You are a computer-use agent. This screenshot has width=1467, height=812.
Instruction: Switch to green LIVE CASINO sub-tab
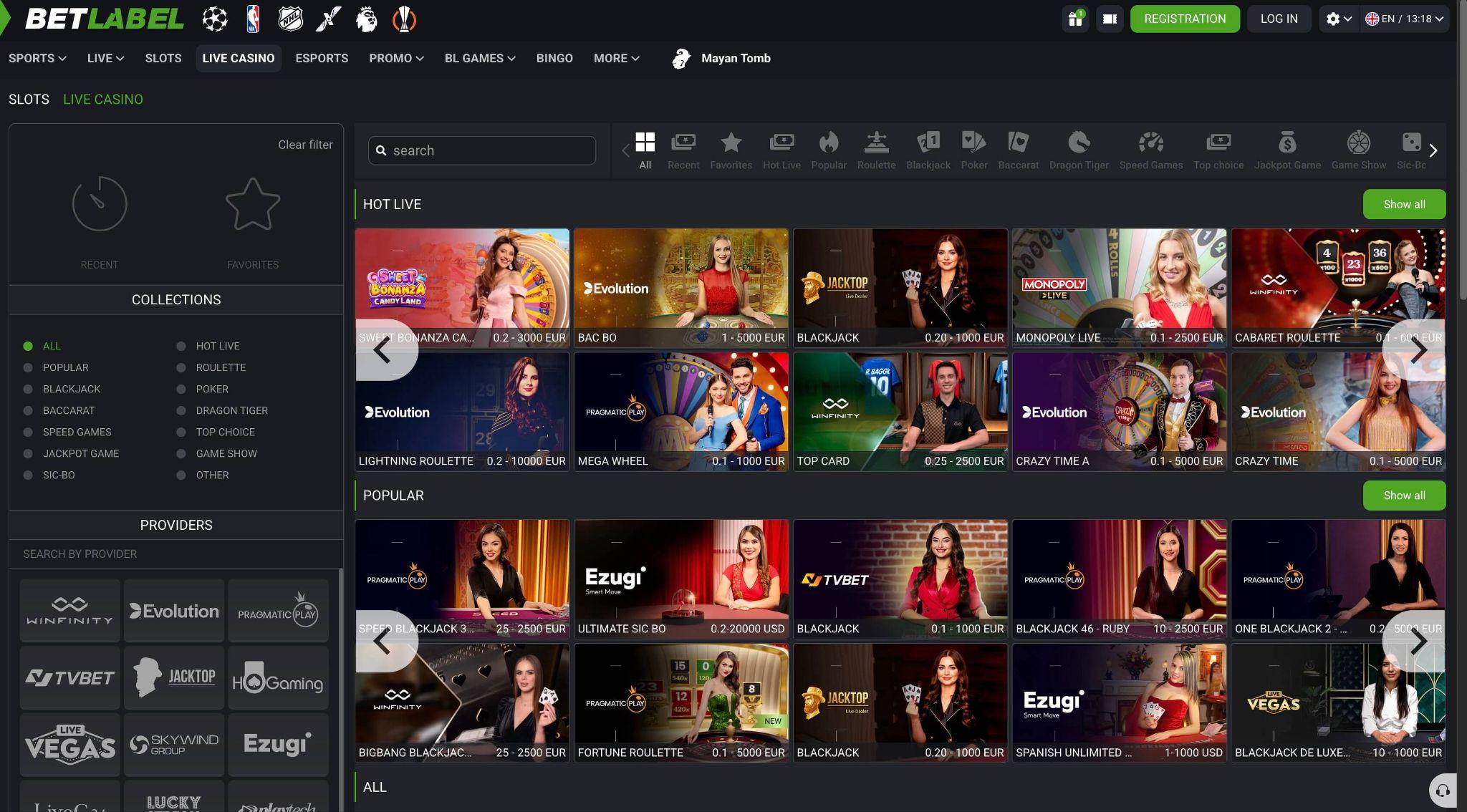103,100
